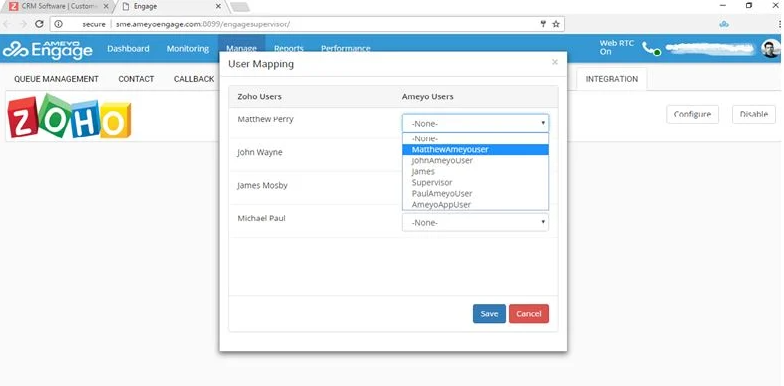
Task: Open the browser three-dot menu
Action: coord(780,24)
